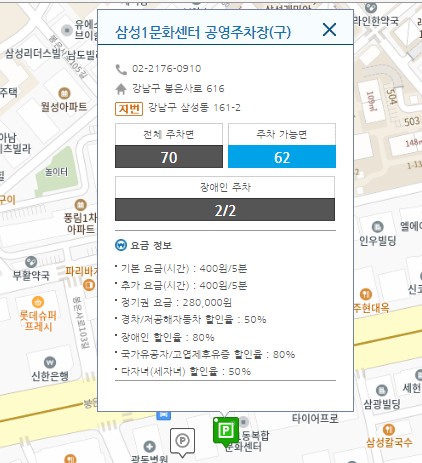The height and width of the screenshot is (463, 422).
Task: Select the green P parking marker
Action: pos(226,430)
